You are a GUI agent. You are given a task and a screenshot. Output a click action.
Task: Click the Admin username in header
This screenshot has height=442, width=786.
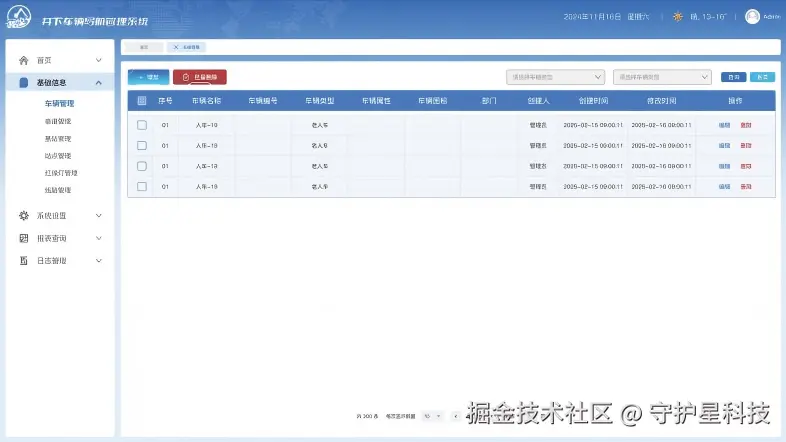pyautogui.click(x=772, y=17)
